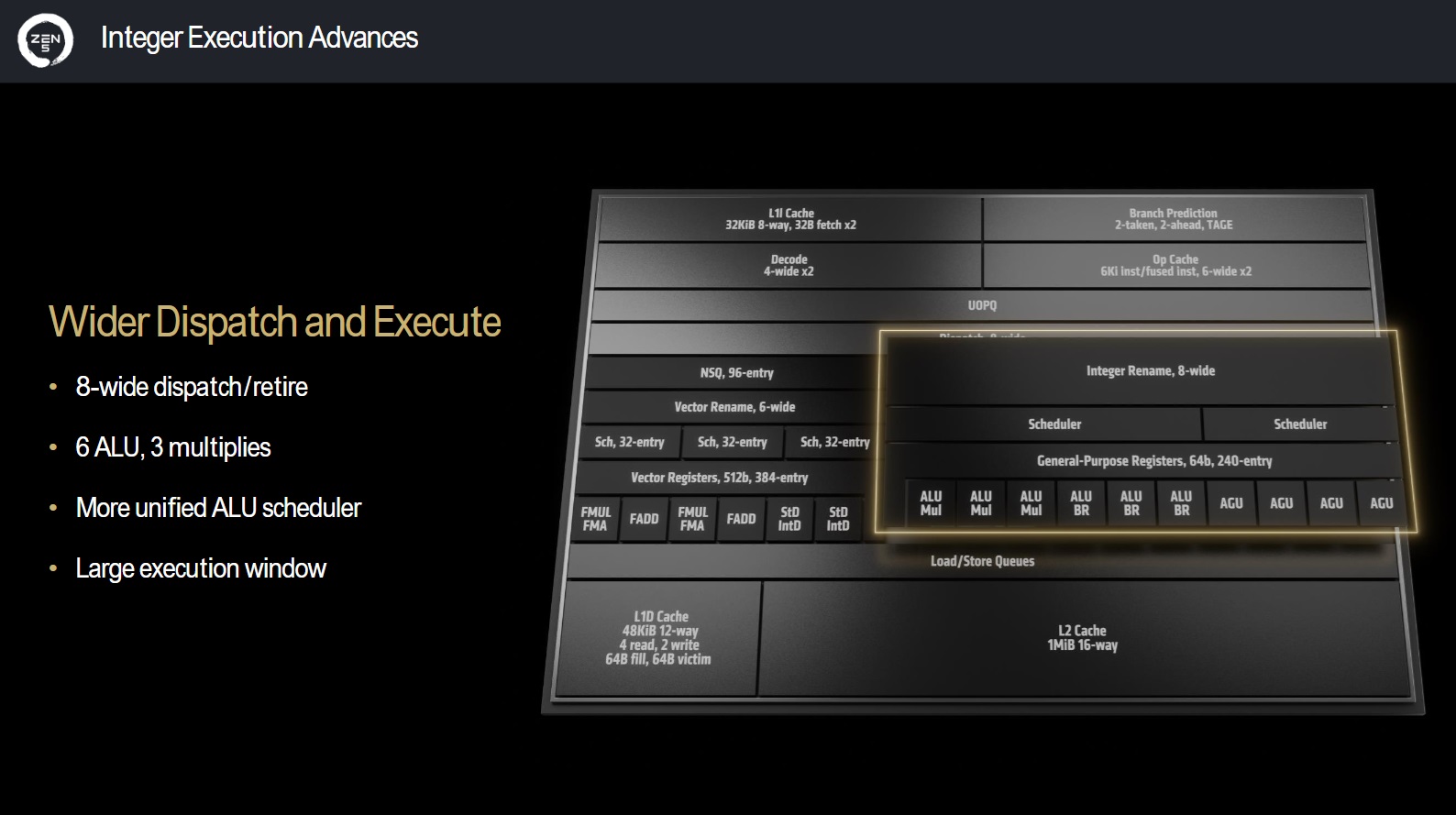
Task: Select the L1D Cache block
Action: click(658, 638)
